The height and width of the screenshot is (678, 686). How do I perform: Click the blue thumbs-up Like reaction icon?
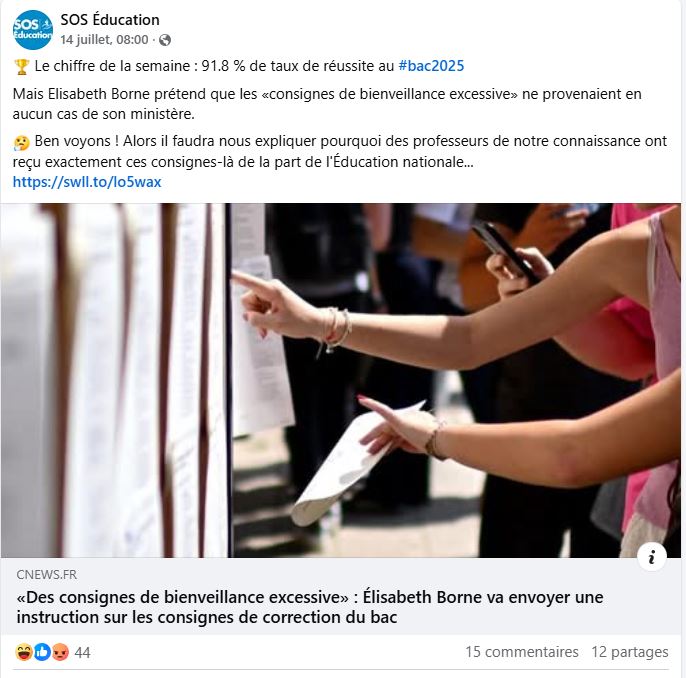point(42,652)
